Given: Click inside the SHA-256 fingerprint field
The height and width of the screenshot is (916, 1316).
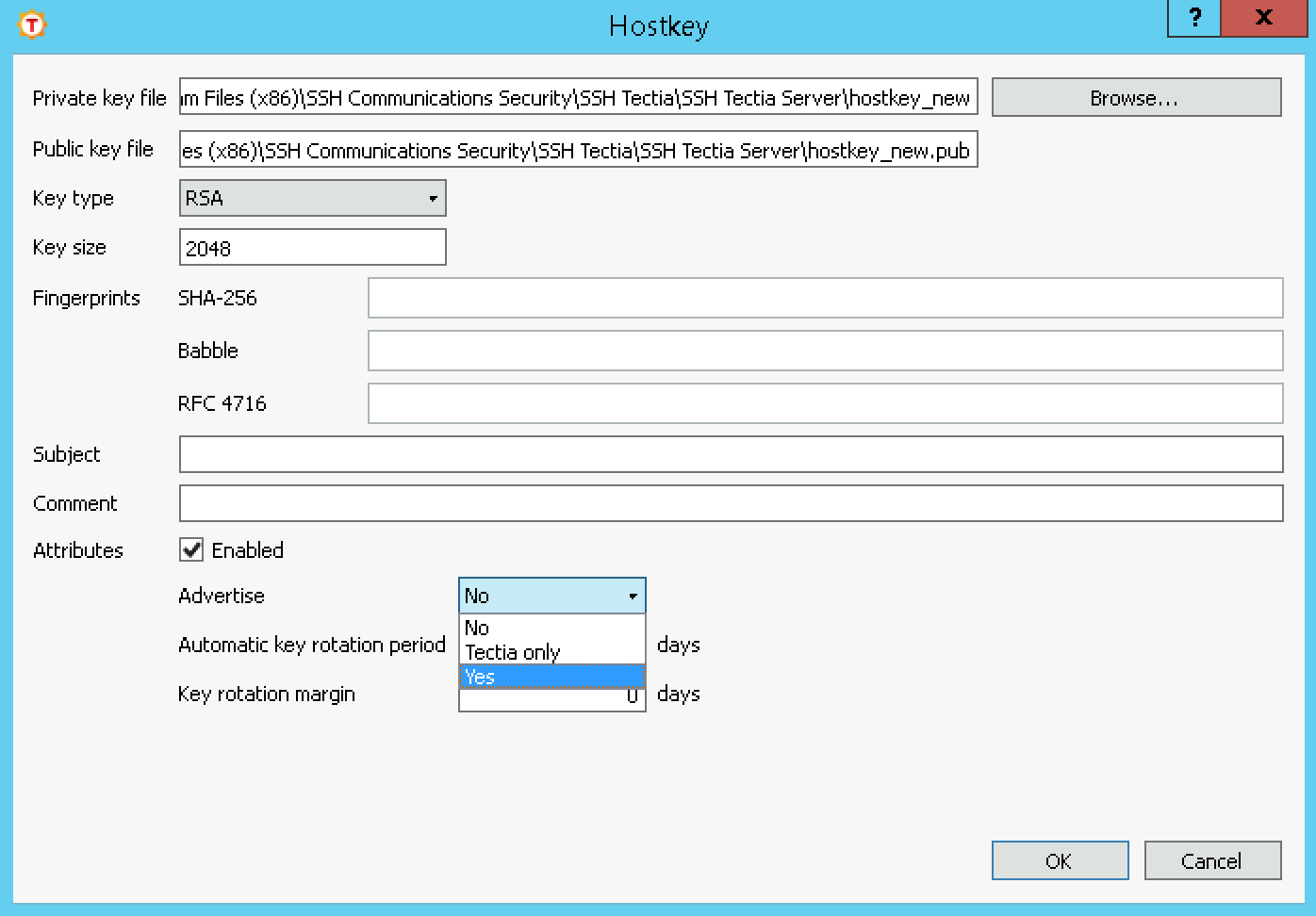Looking at the screenshot, I should [825, 298].
